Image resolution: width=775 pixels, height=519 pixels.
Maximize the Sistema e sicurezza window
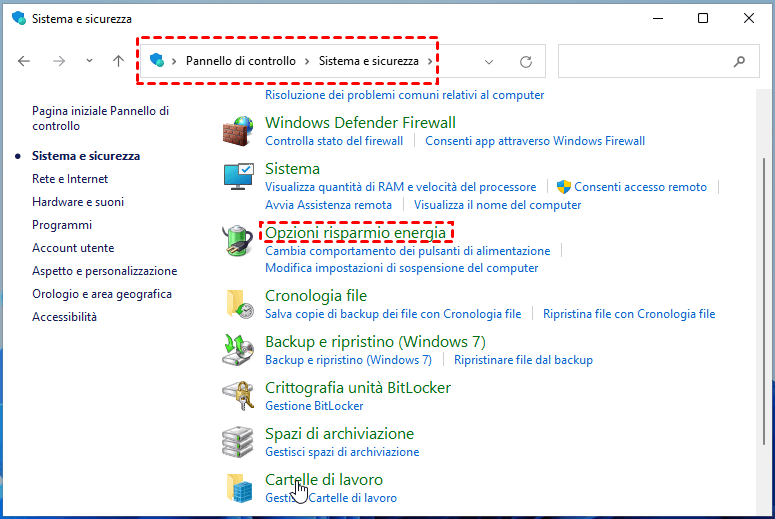pos(703,18)
